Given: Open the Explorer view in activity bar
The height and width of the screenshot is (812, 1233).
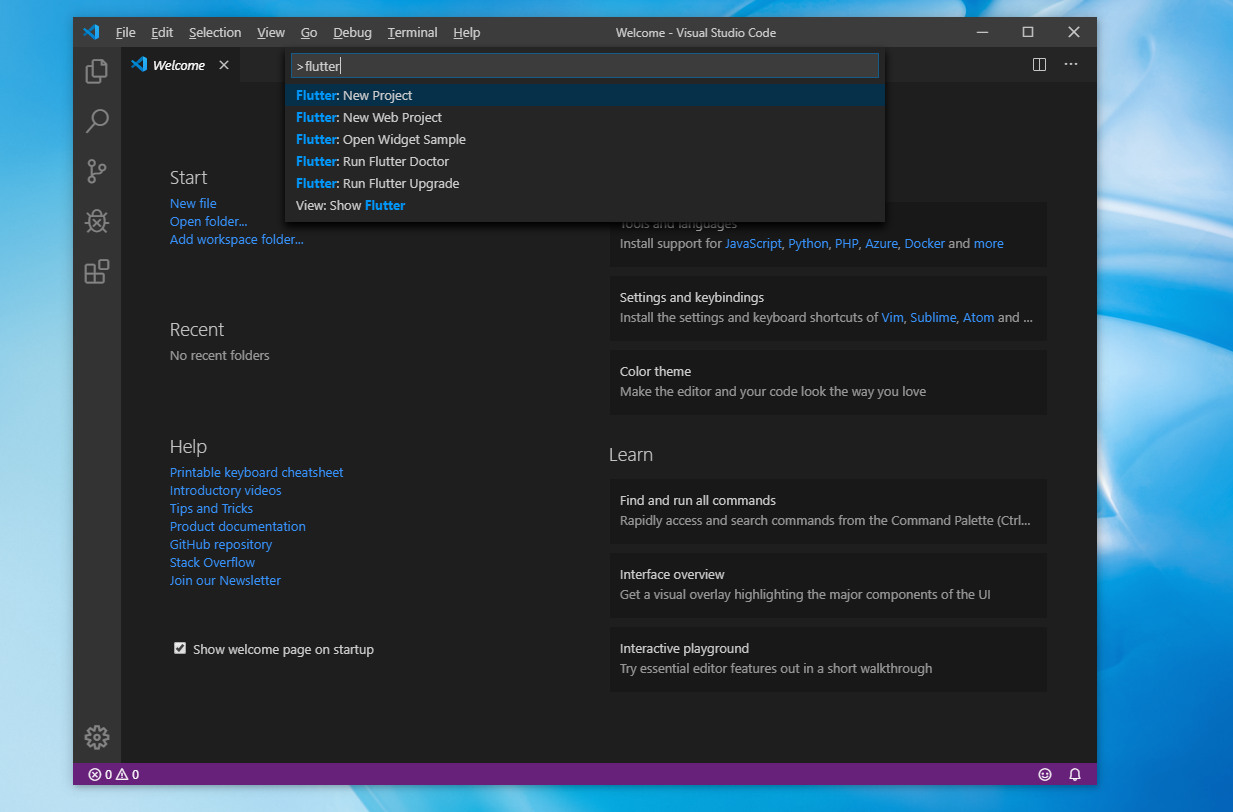Looking at the screenshot, I should click(97, 71).
